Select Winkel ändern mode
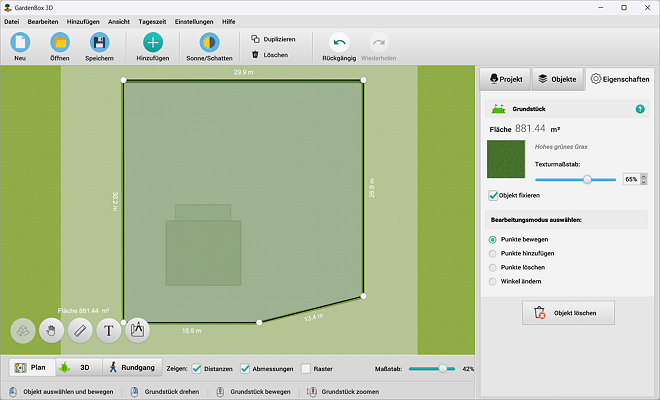This screenshot has width=660, height=400. tap(492, 281)
